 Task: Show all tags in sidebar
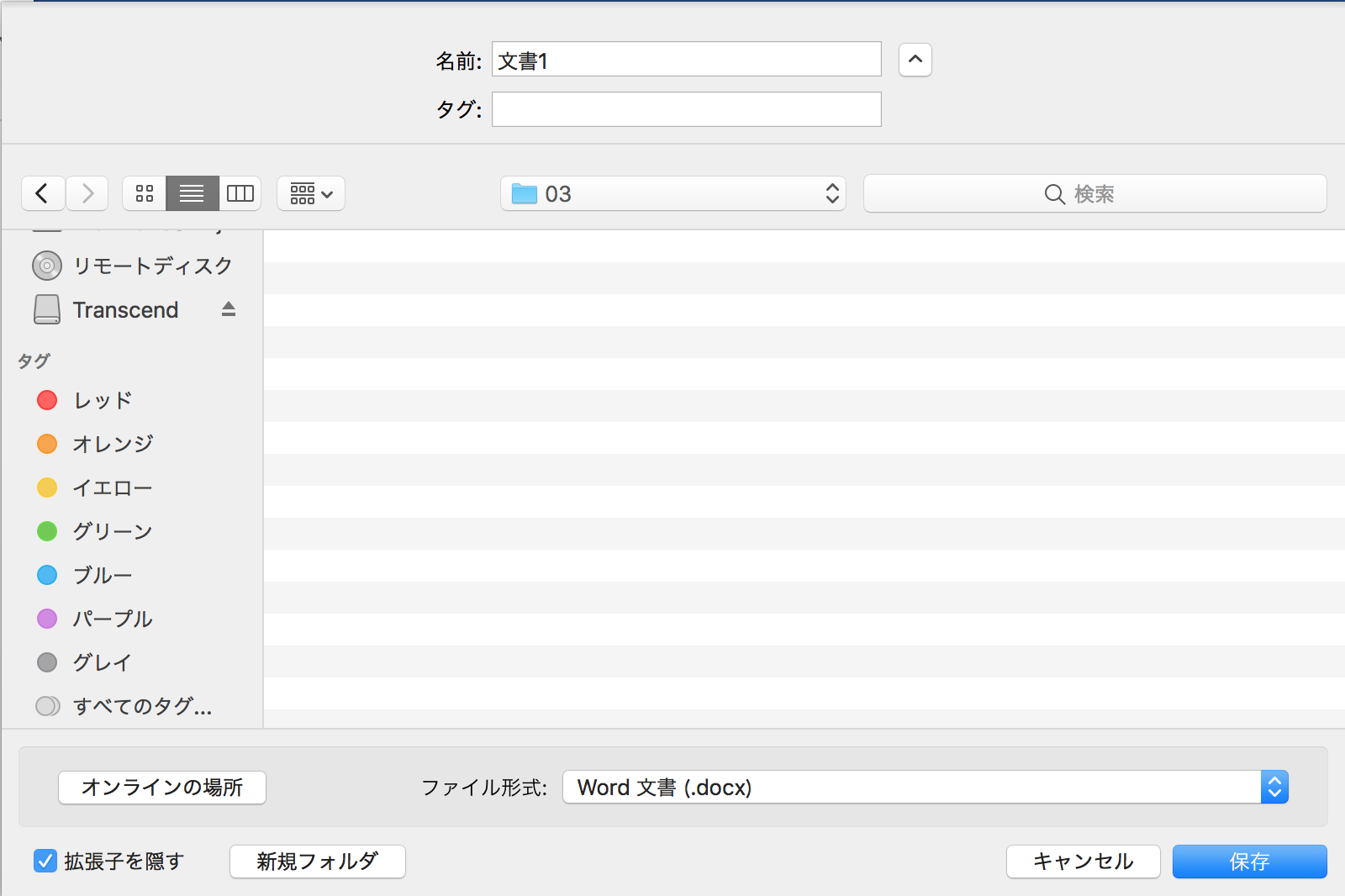141,707
